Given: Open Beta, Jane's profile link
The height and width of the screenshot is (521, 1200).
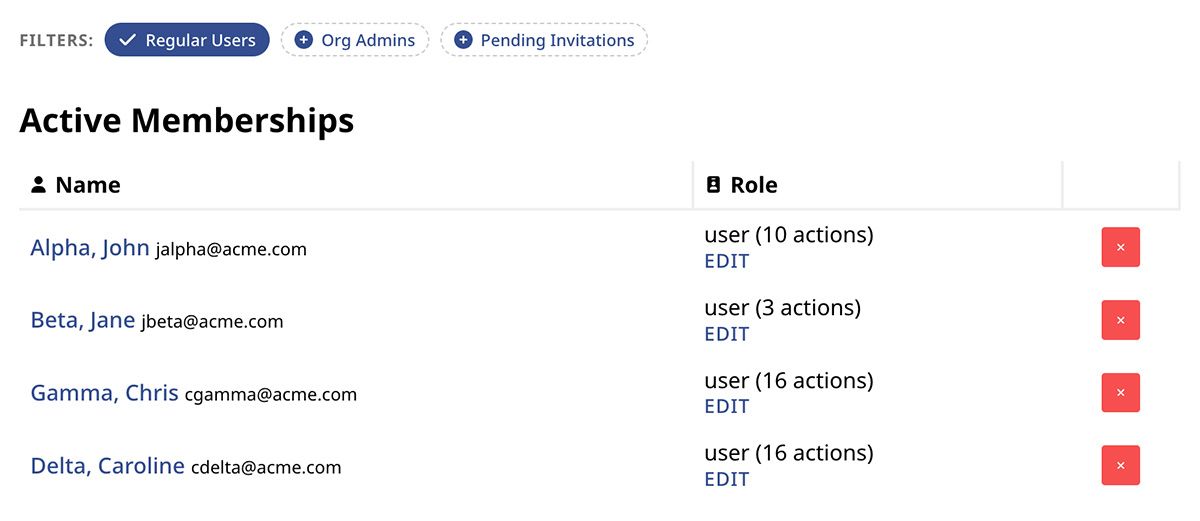Looking at the screenshot, I should [83, 321].
